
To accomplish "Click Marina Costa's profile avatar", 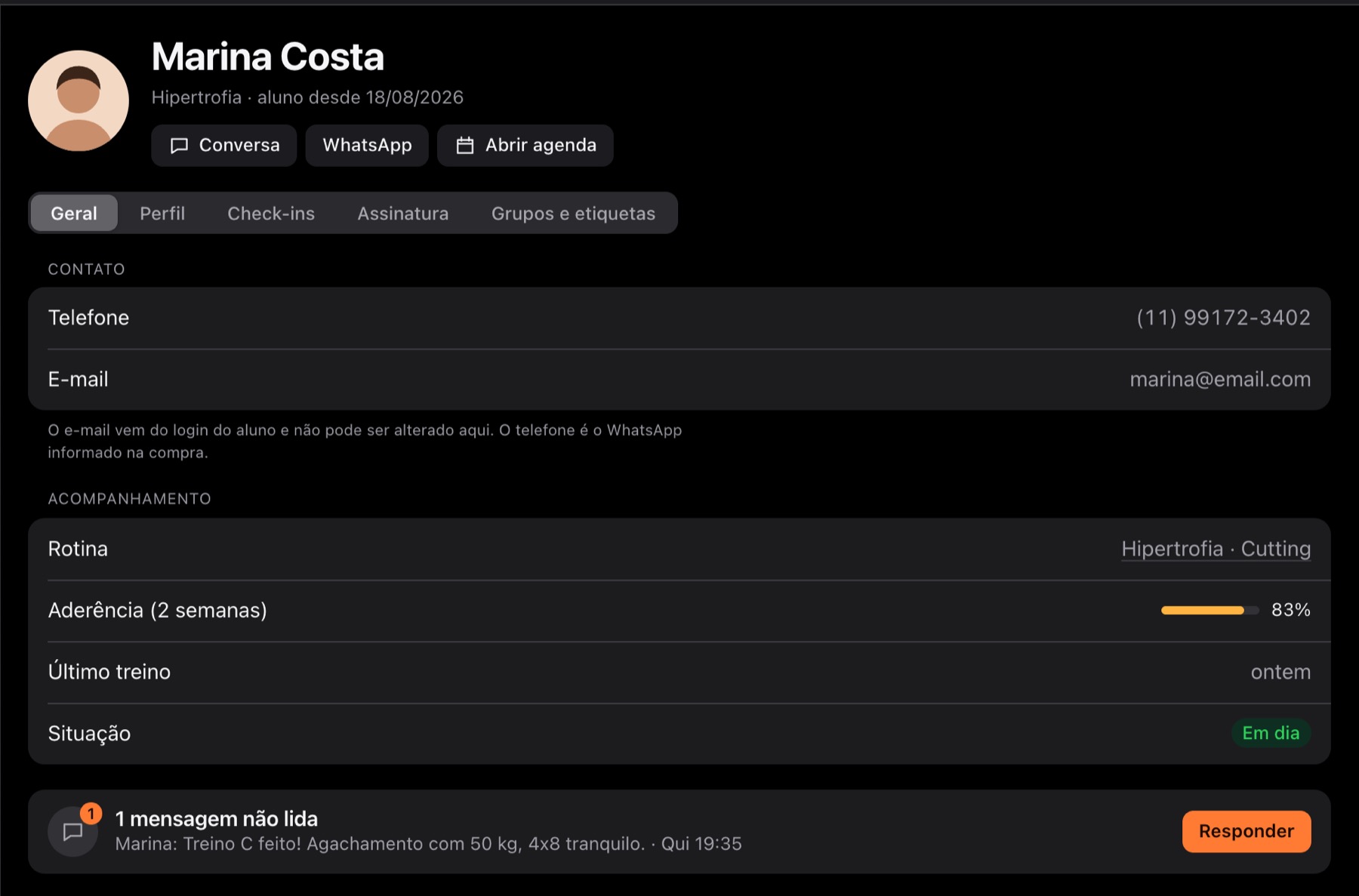I will point(79,100).
